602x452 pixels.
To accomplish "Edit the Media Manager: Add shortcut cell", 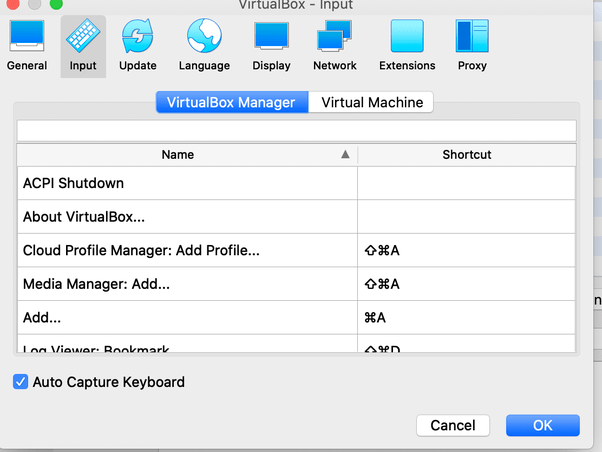I will [466, 284].
